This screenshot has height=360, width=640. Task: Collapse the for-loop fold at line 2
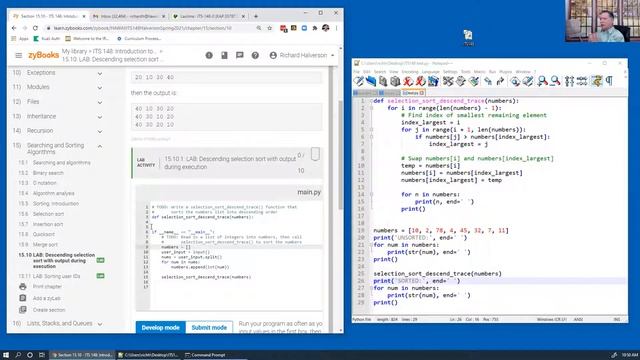click(371, 108)
